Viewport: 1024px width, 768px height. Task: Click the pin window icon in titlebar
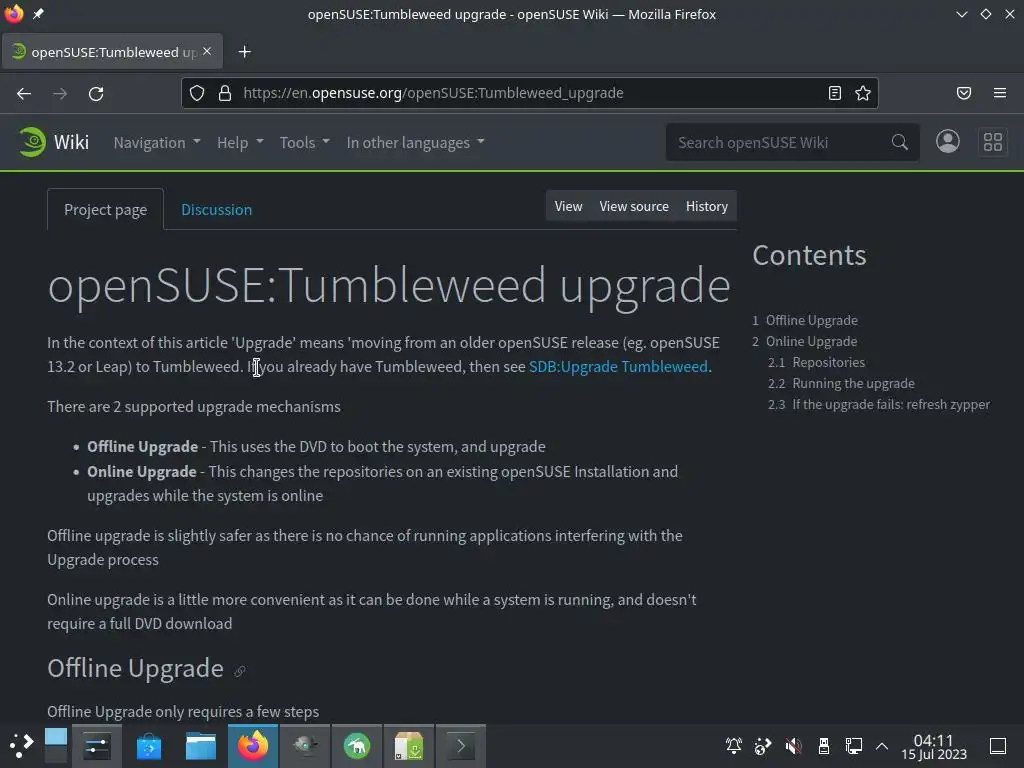click(x=38, y=14)
